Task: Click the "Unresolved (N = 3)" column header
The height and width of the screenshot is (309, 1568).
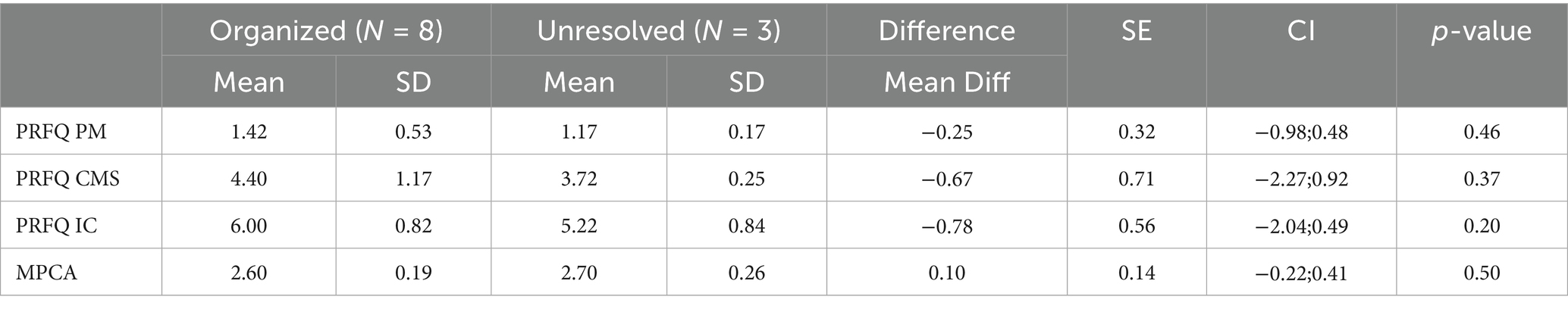Action: pos(658,31)
